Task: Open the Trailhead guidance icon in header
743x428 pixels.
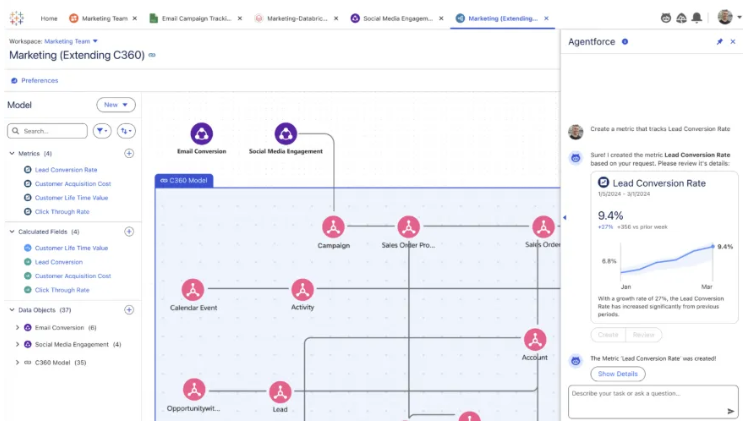Action: click(681, 18)
